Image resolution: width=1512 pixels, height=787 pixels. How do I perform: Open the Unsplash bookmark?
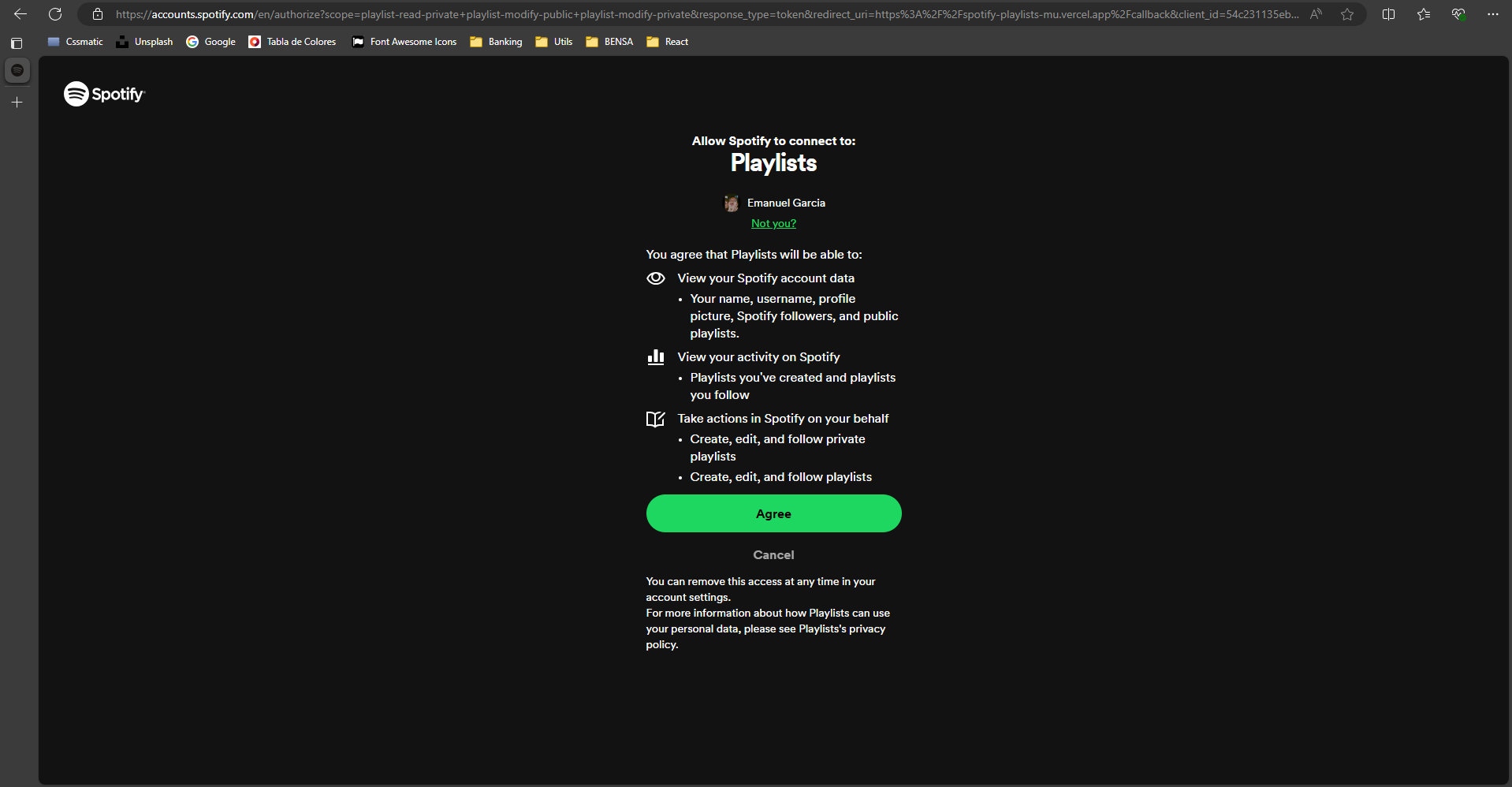tap(144, 42)
